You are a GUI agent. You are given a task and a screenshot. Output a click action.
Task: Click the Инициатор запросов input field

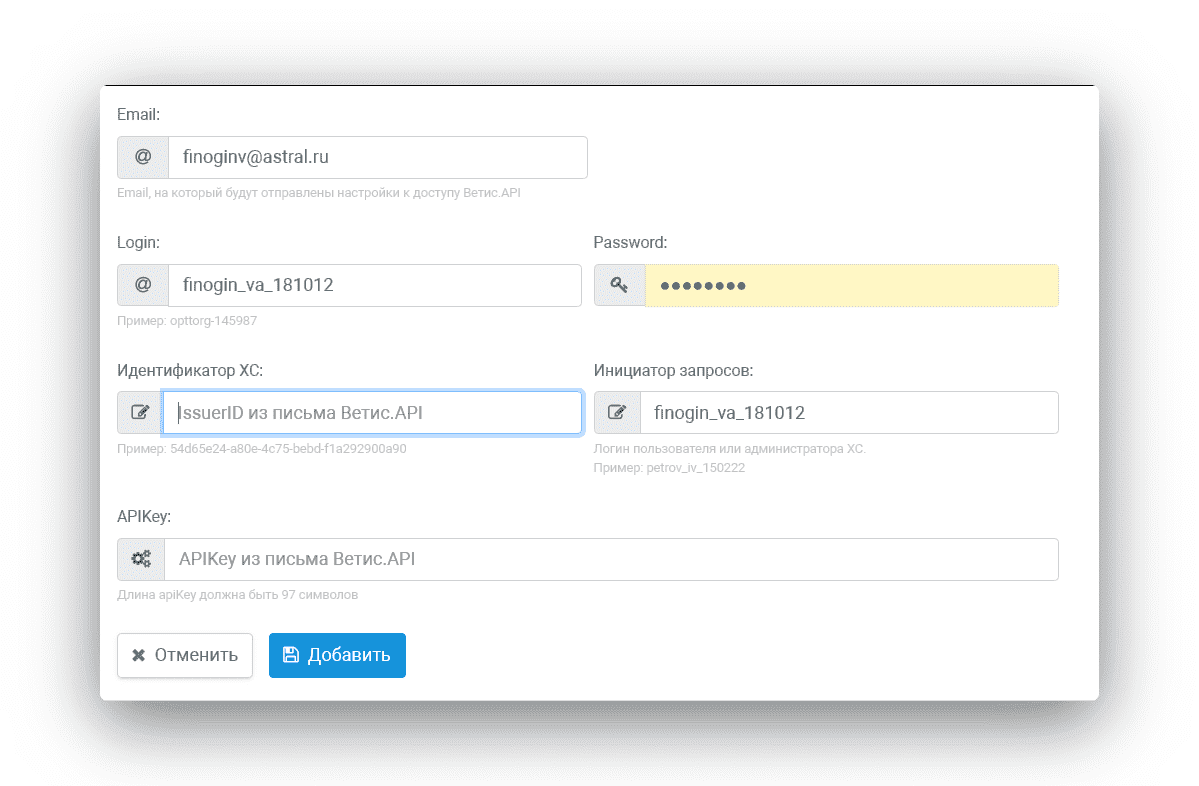click(x=850, y=412)
